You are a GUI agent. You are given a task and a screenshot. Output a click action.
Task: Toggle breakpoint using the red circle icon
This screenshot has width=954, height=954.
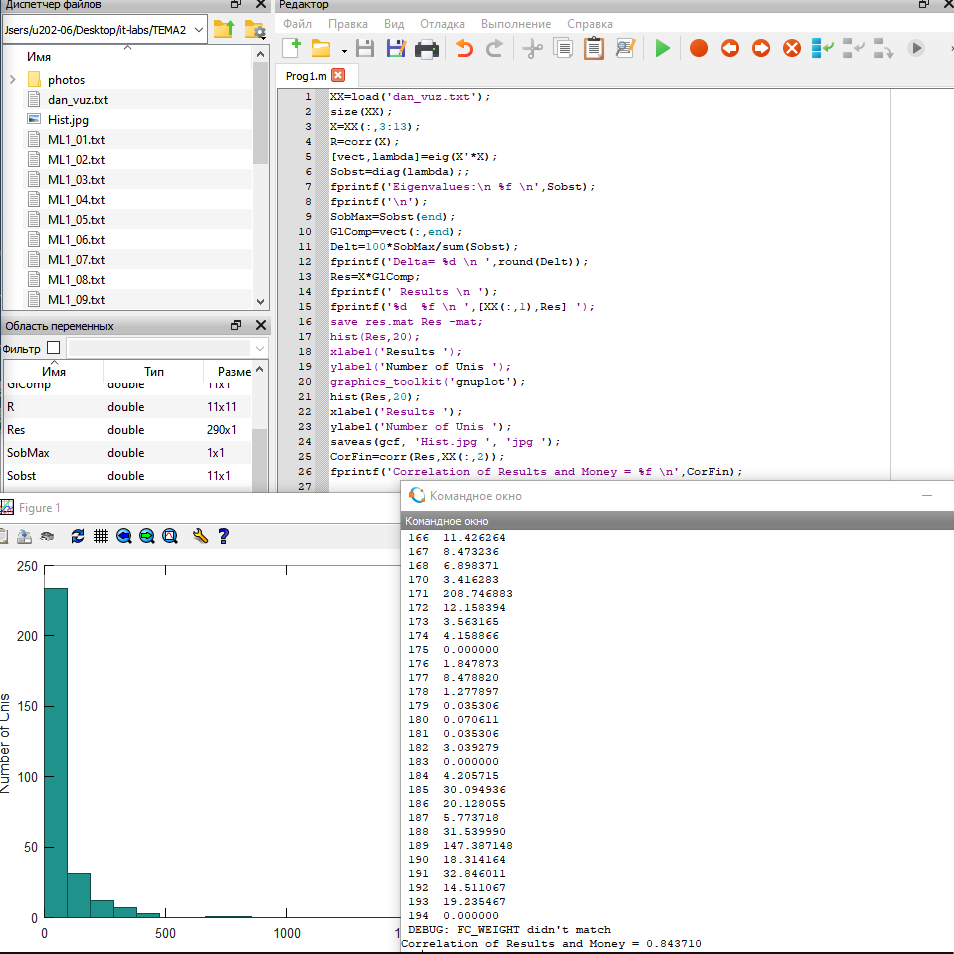tap(699, 48)
